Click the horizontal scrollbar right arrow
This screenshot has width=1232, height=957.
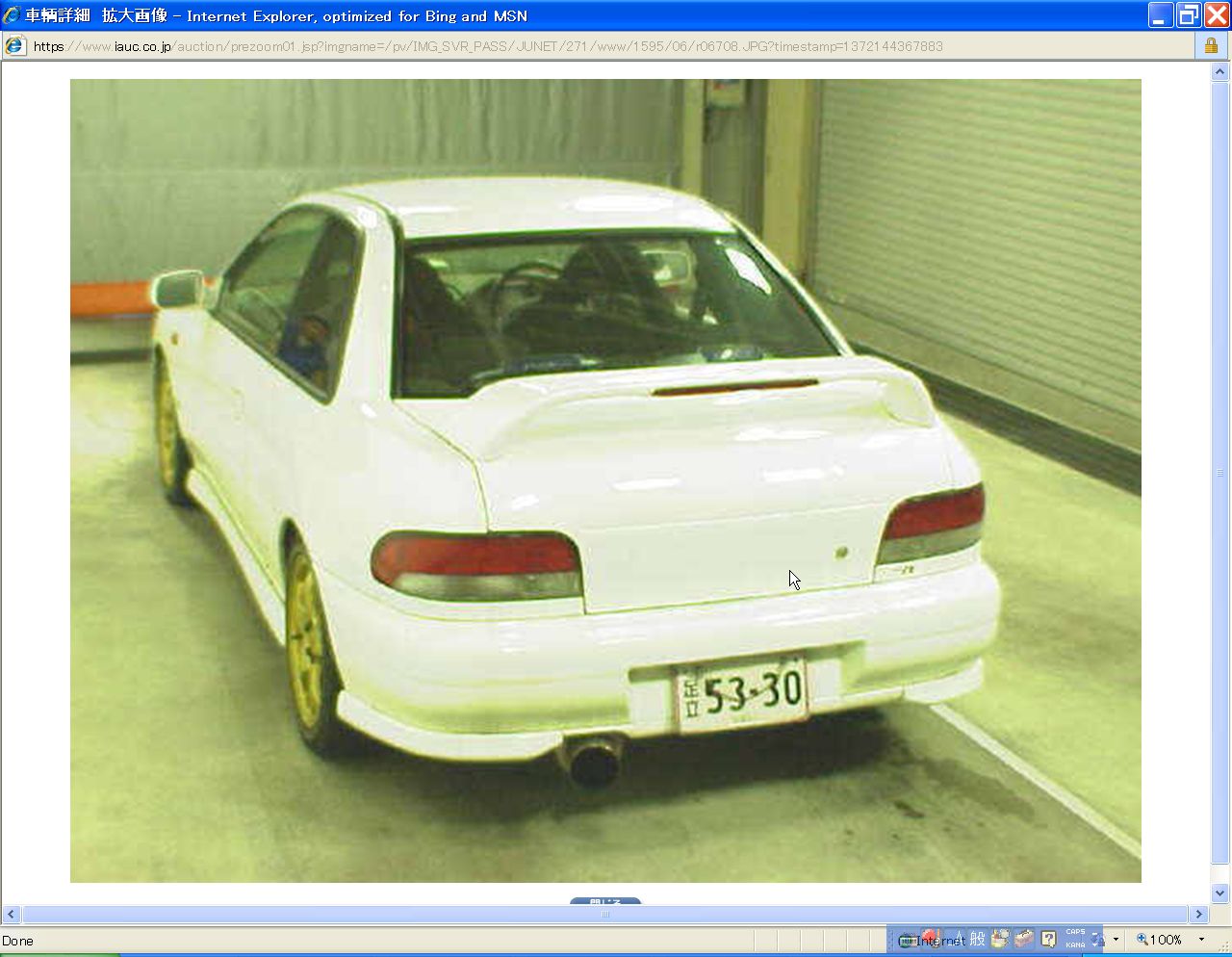tap(1199, 915)
